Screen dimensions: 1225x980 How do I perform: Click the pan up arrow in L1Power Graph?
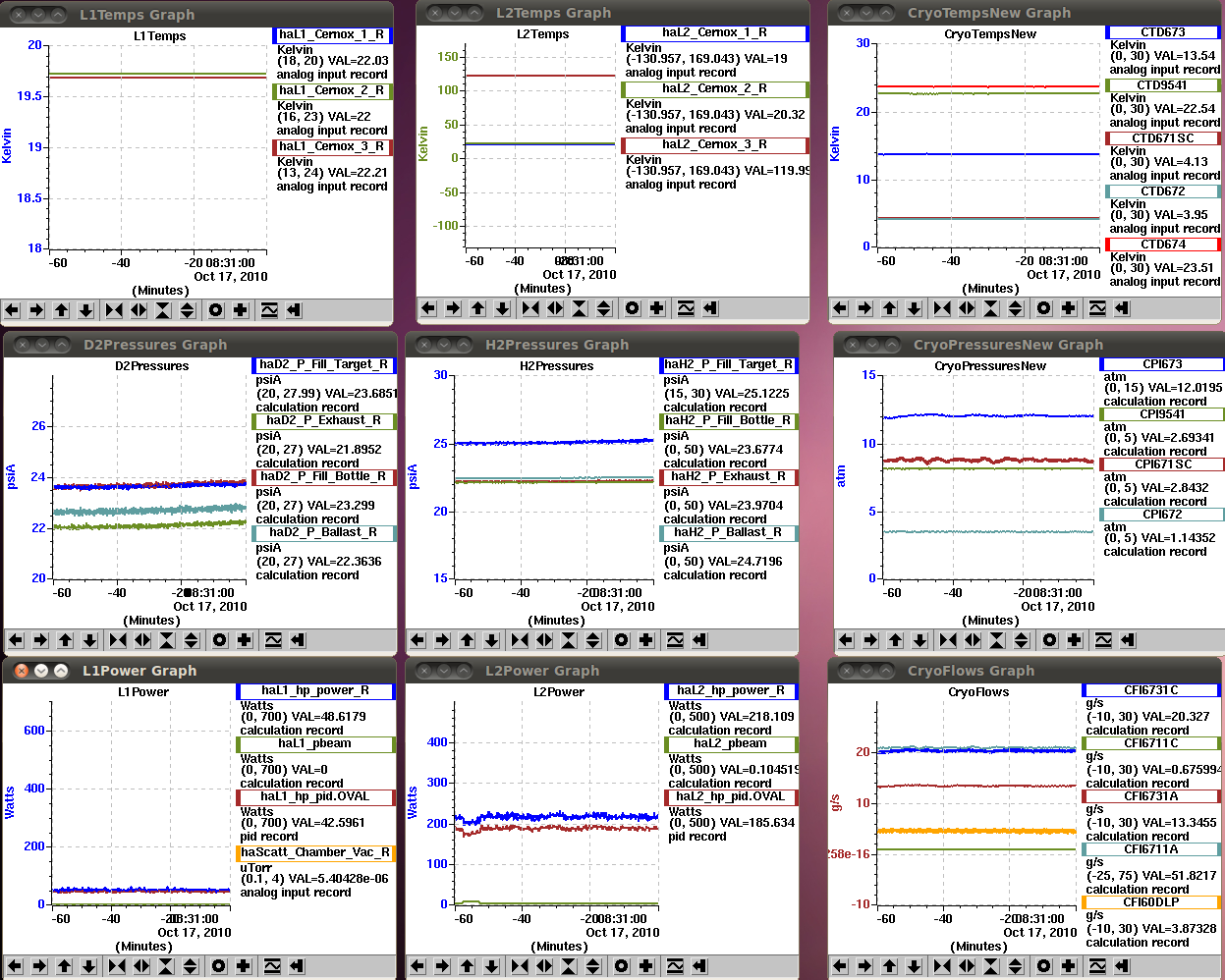point(65,966)
